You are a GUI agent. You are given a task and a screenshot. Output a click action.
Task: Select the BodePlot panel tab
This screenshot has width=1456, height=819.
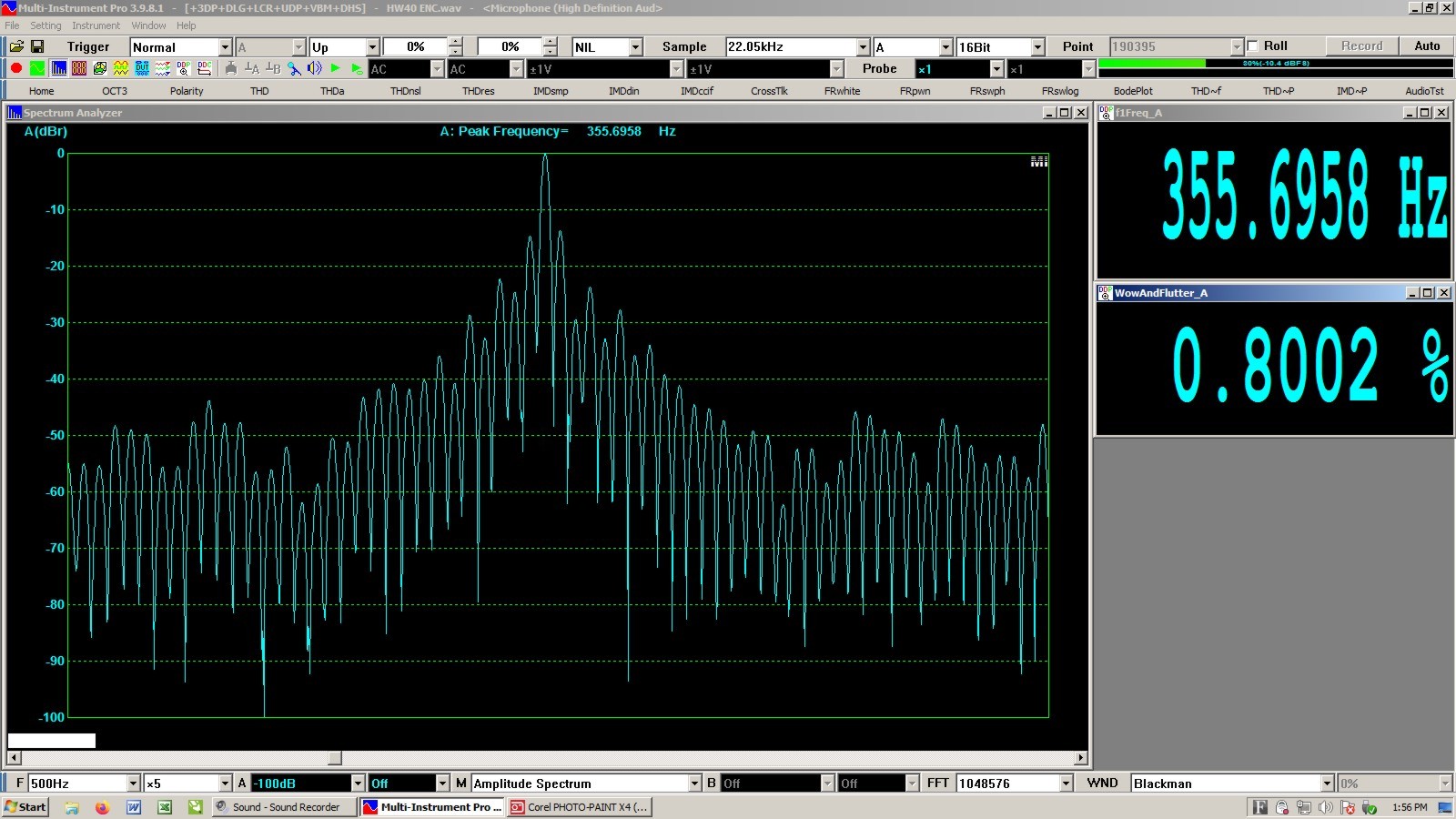1133,91
